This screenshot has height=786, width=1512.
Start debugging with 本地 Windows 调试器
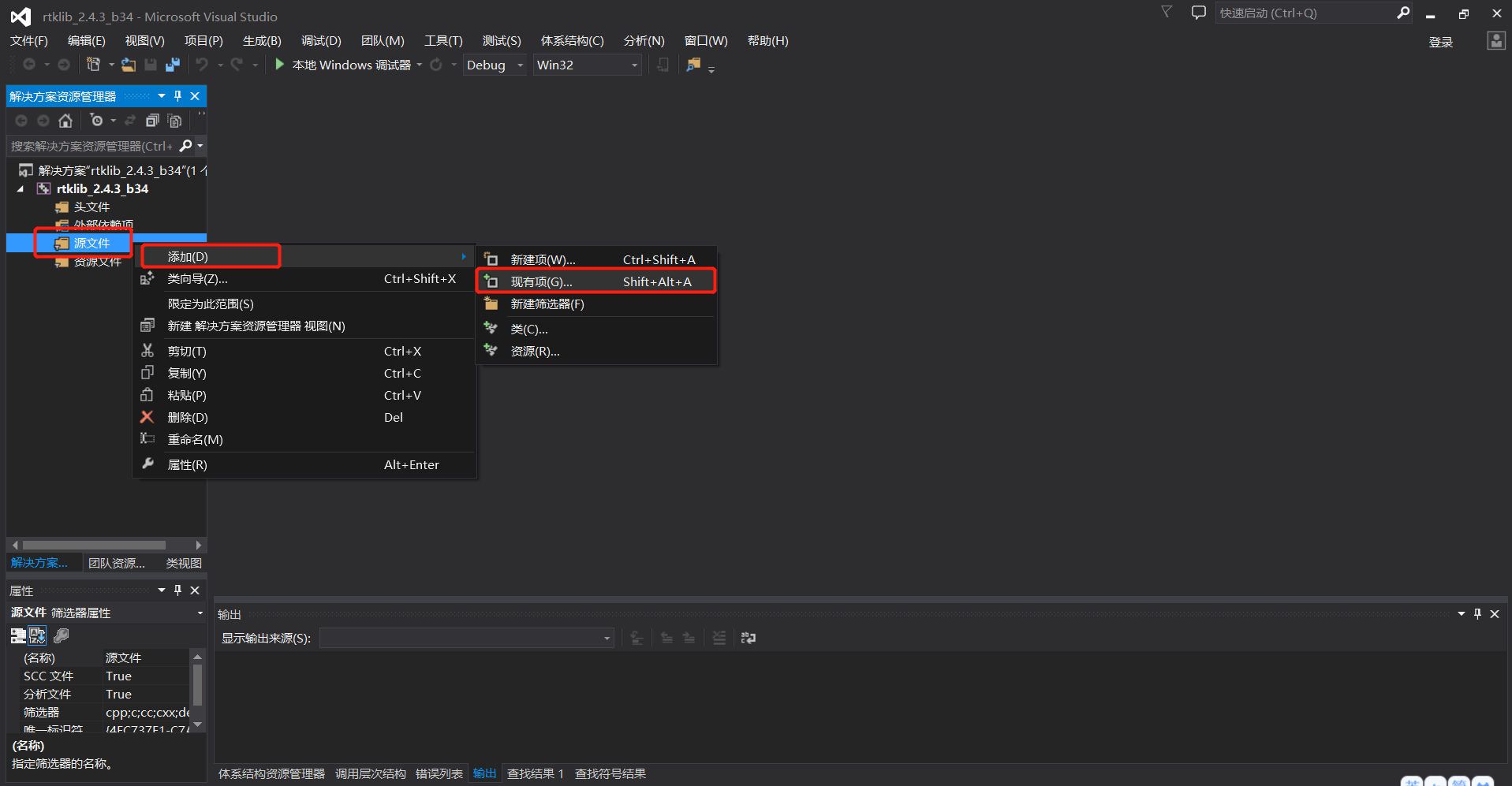pyautogui.click(x=347, y=65)
